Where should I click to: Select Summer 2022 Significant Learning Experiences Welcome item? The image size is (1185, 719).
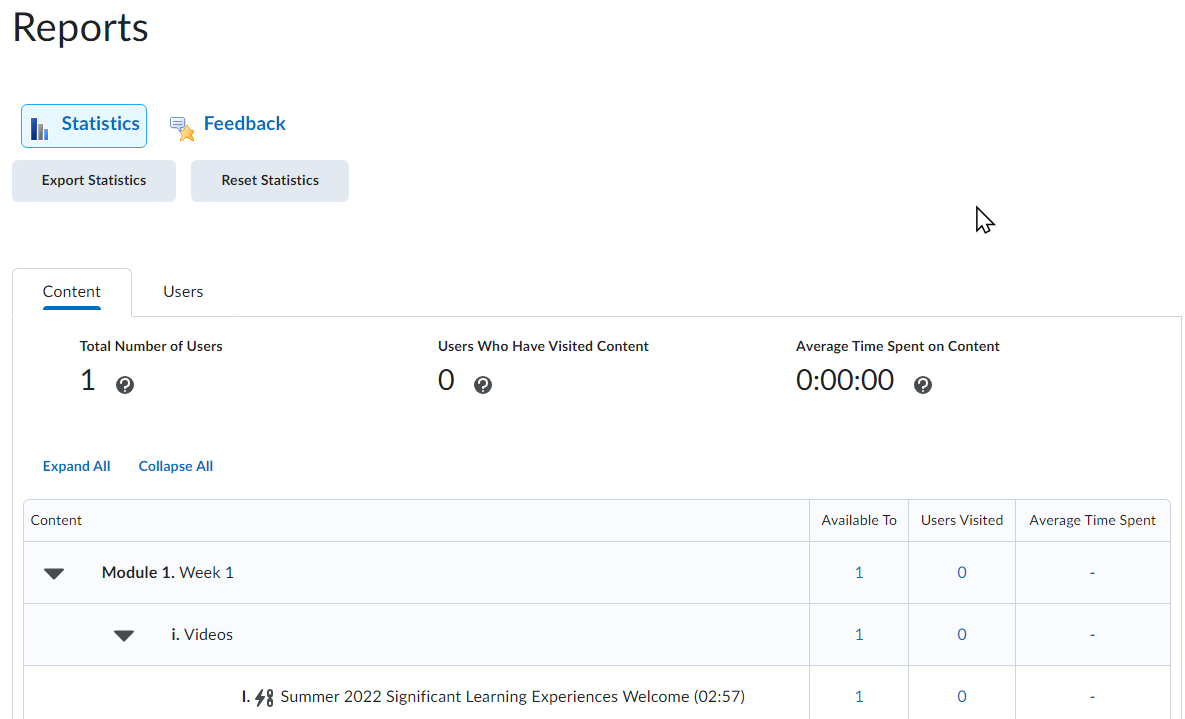[512, 697]
